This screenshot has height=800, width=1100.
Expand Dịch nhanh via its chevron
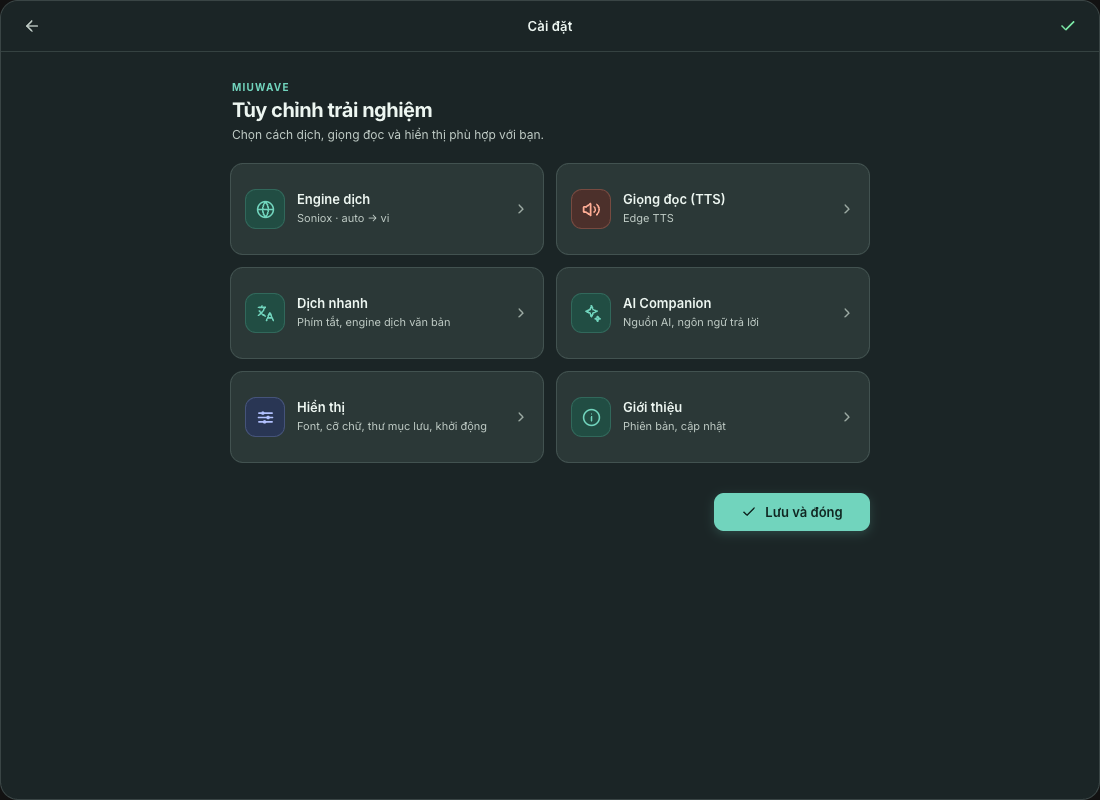pyautogui.click(x=521, y=313)
